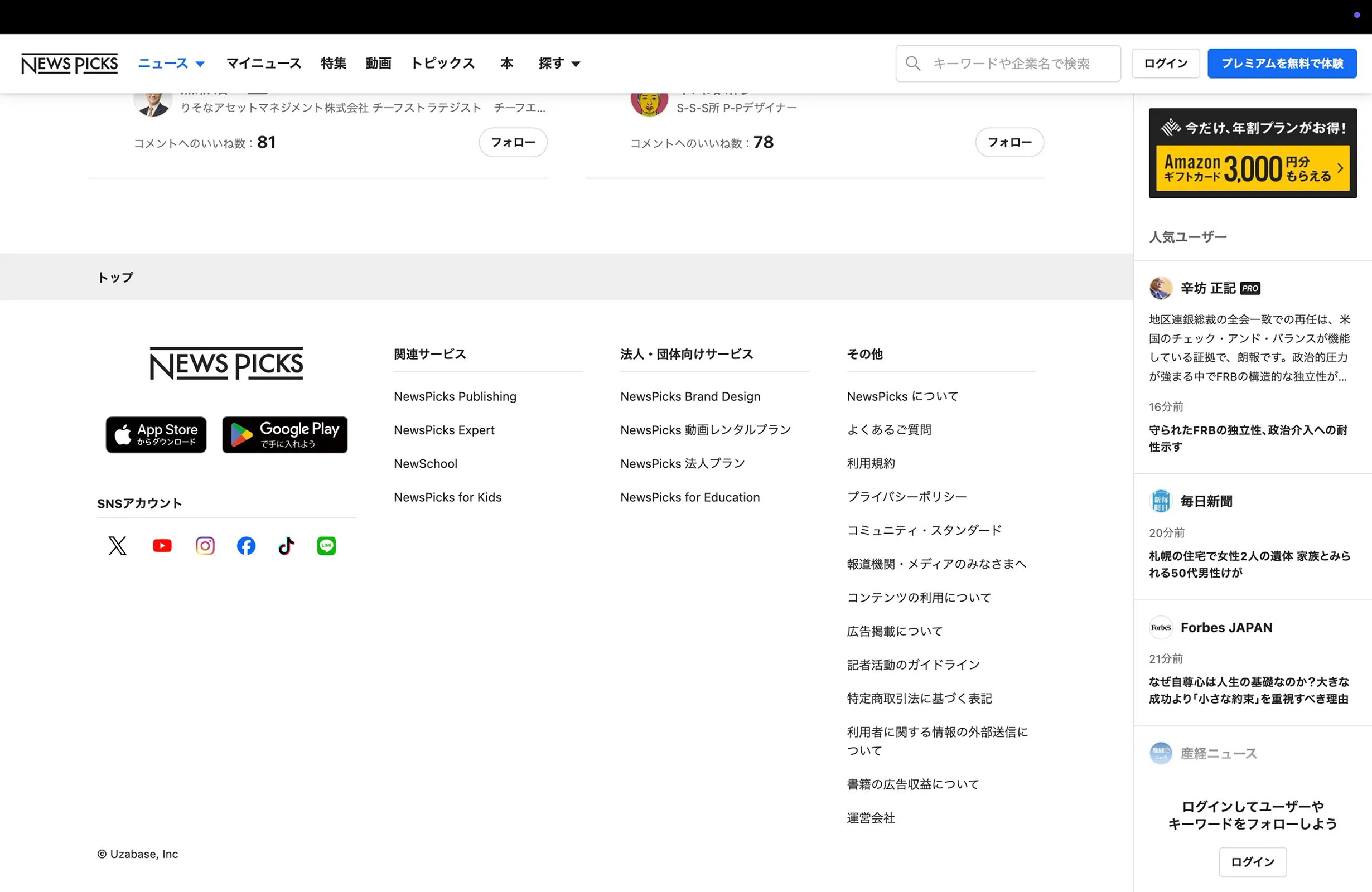Click the PRO badge beside 辛坊 正記
Viewport: 1372px width, 892px height.
pyautogui.click(x=1250, y=288)
